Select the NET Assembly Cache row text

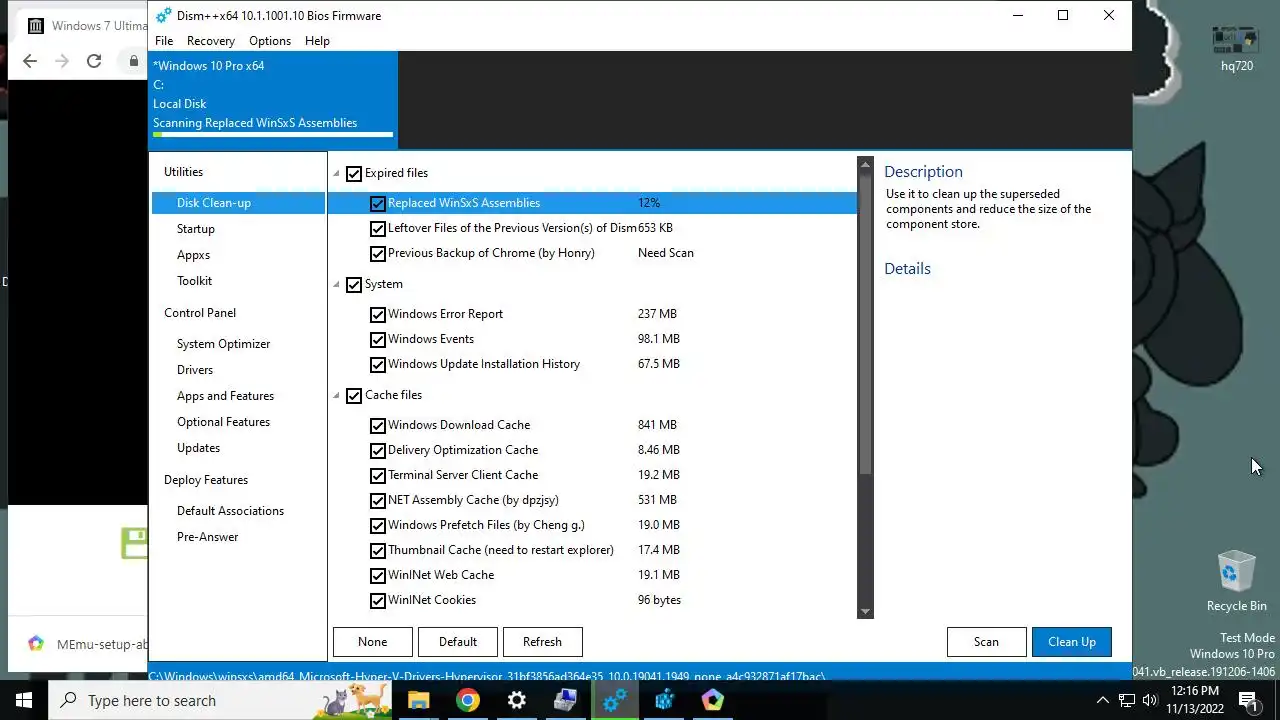473,500
